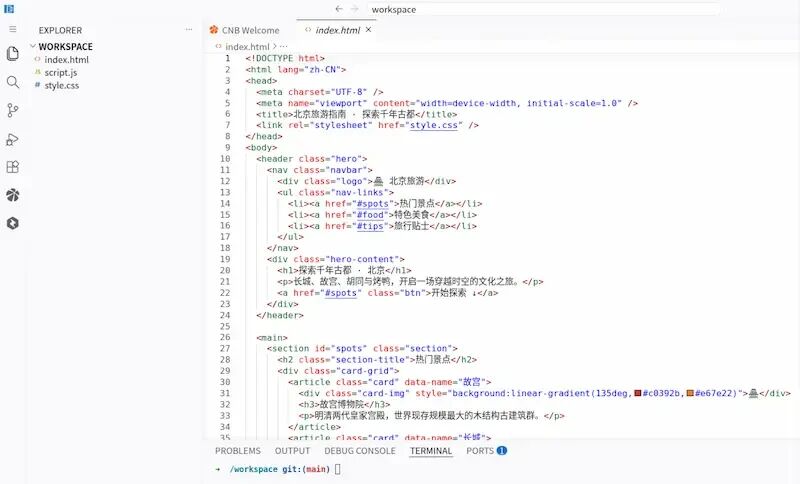Click the app logo in top-left corner
The height and width of the screenshot is (484, 800).
coord(9,9)
